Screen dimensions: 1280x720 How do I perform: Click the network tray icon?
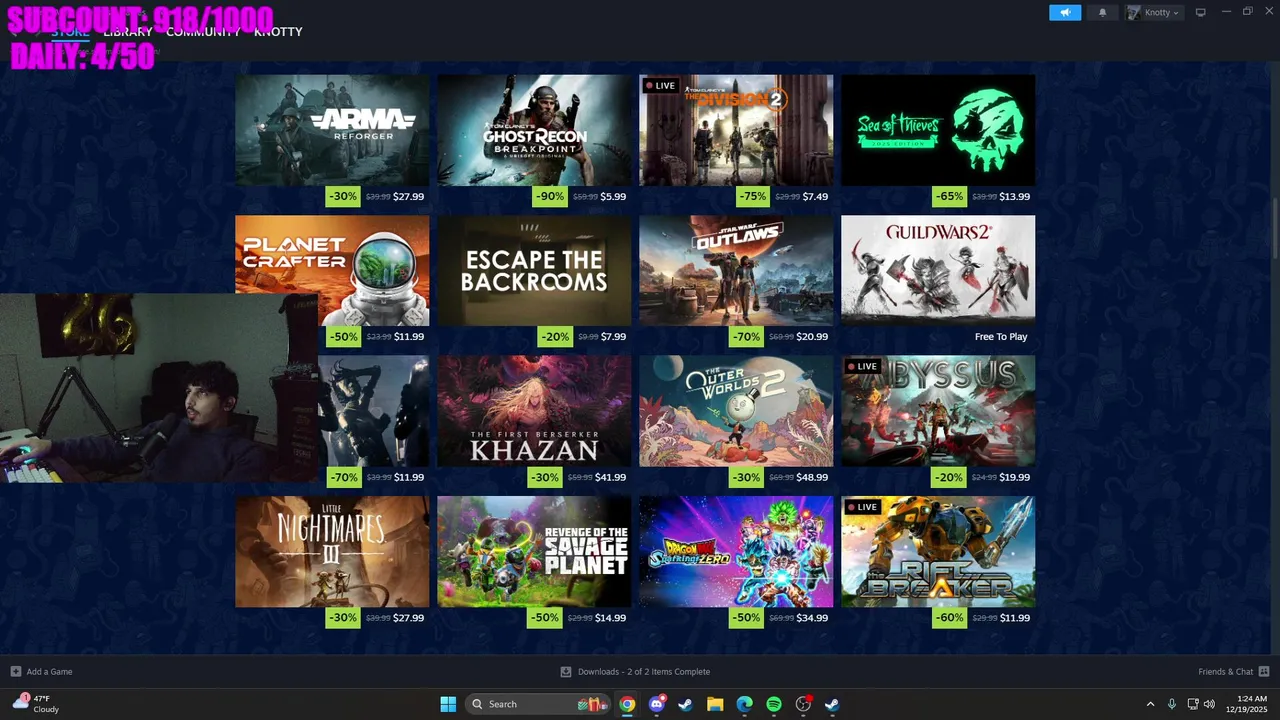(1192, 704)
